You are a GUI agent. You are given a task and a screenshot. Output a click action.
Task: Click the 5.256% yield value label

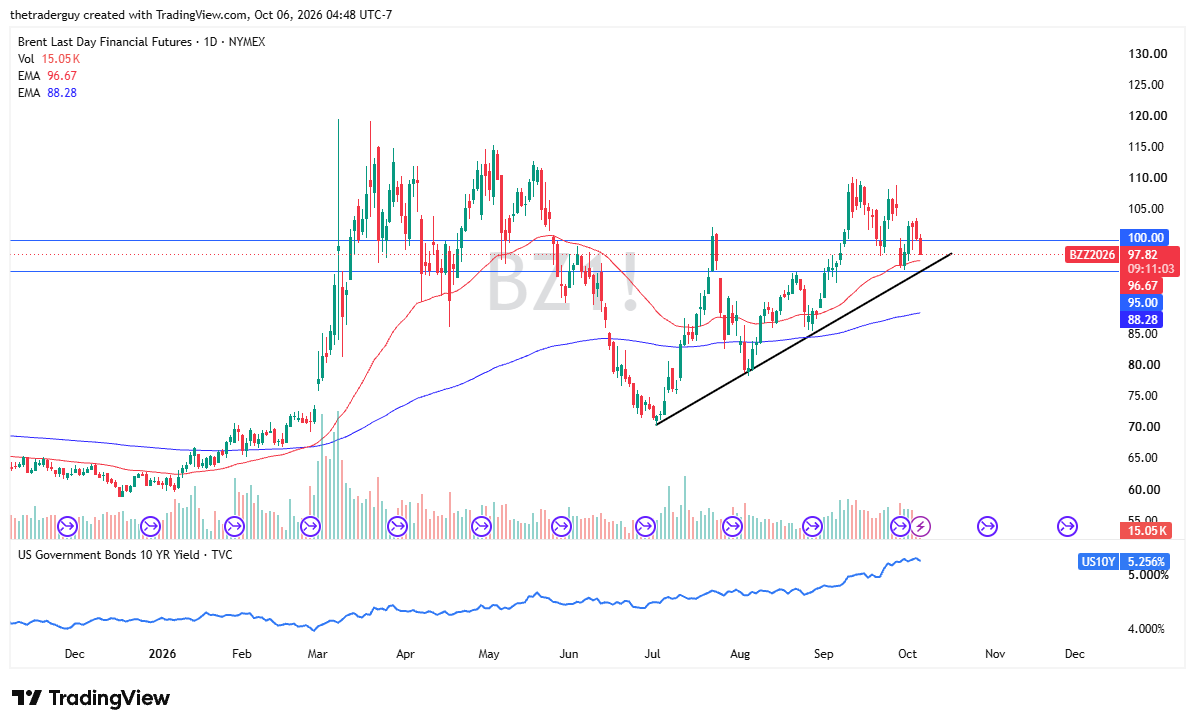pos(1145,562)
